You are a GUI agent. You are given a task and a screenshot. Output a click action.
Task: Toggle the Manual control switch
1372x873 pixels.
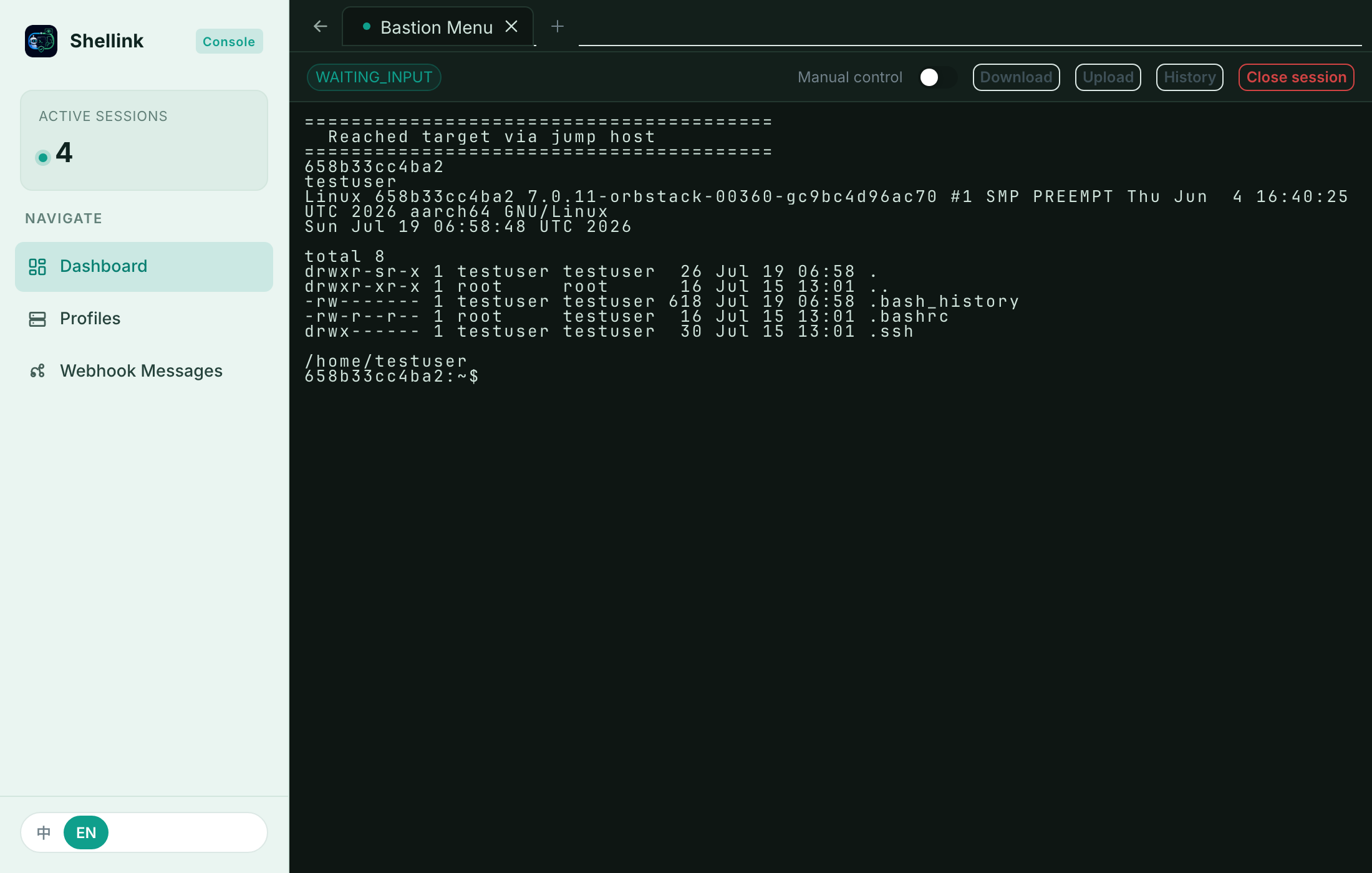(x=937, y=77)
